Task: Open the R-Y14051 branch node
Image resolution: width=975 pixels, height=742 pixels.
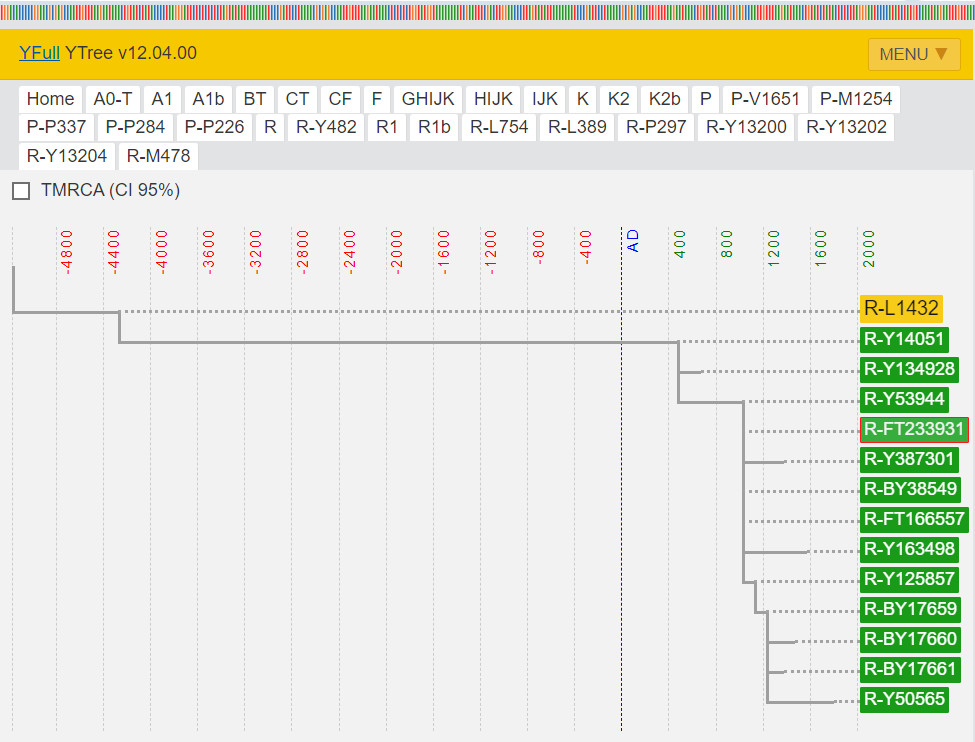Action: point(904,339)
